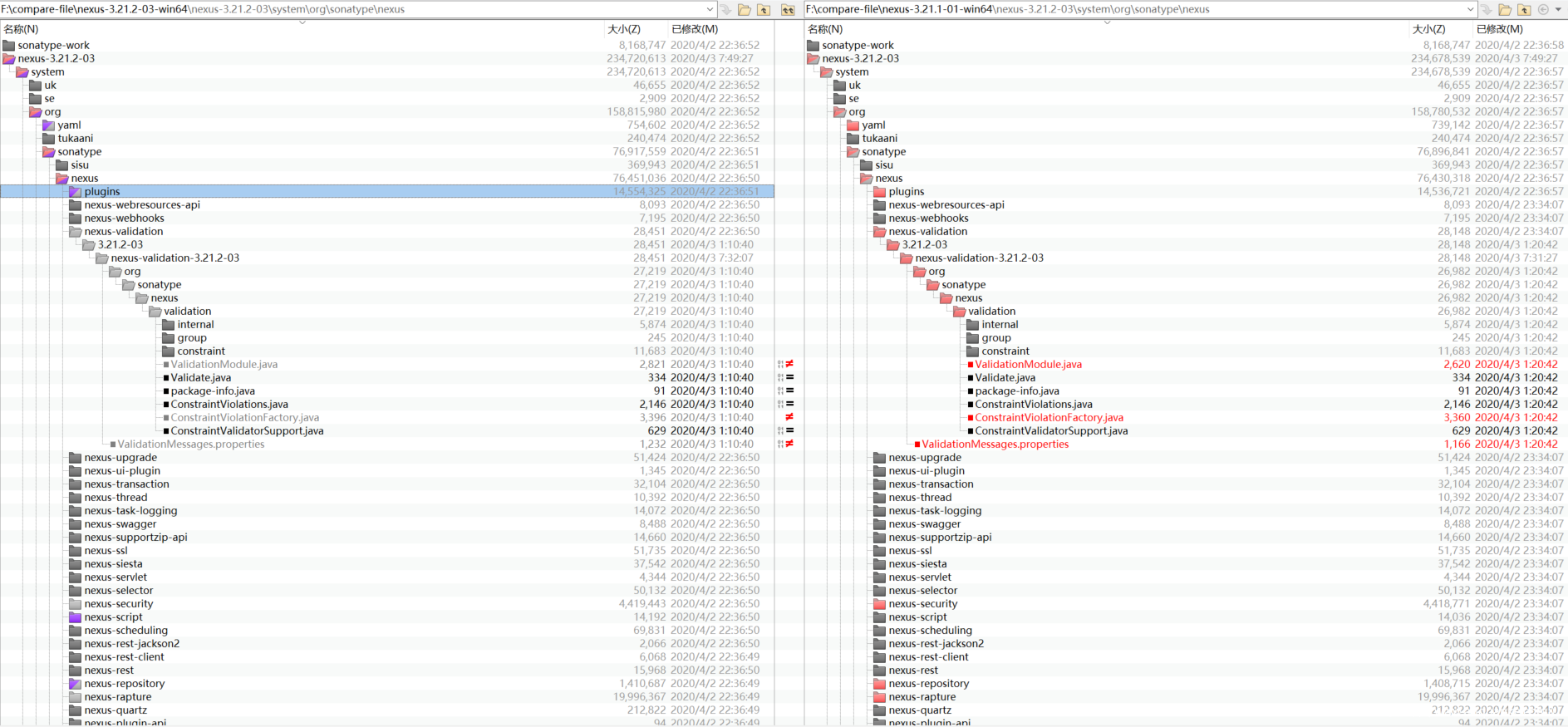Select ConstraintValidatorSupport.java in left pane

coord(247,430)
